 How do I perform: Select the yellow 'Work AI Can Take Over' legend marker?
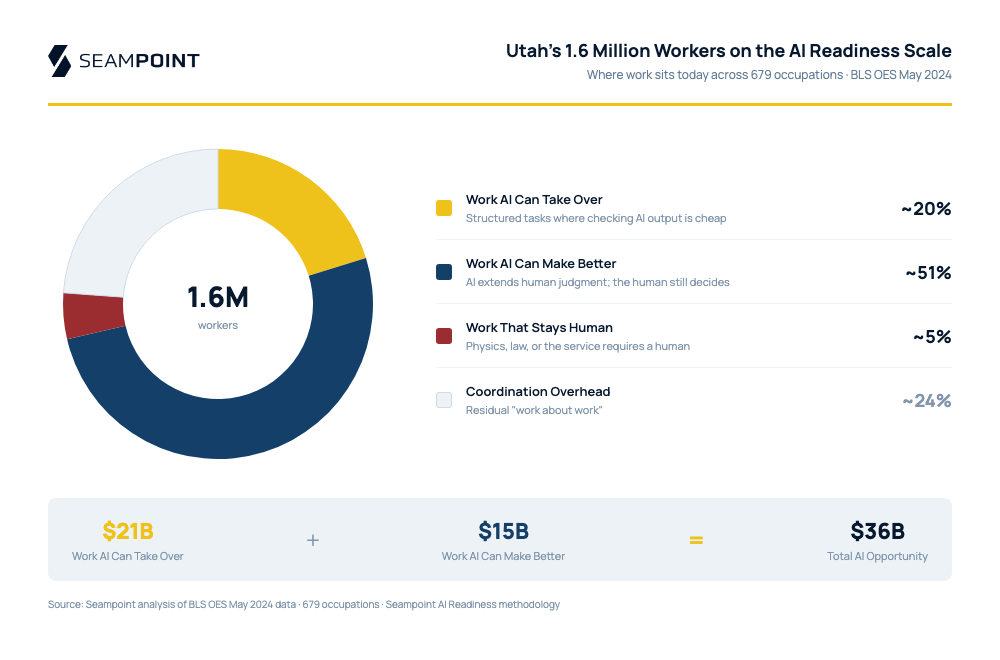tap(443, 207)
